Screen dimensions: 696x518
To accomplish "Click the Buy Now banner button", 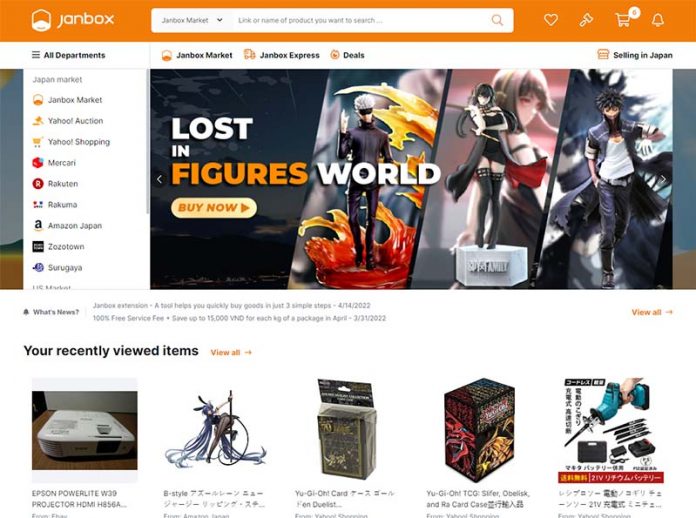I will 214,208.
